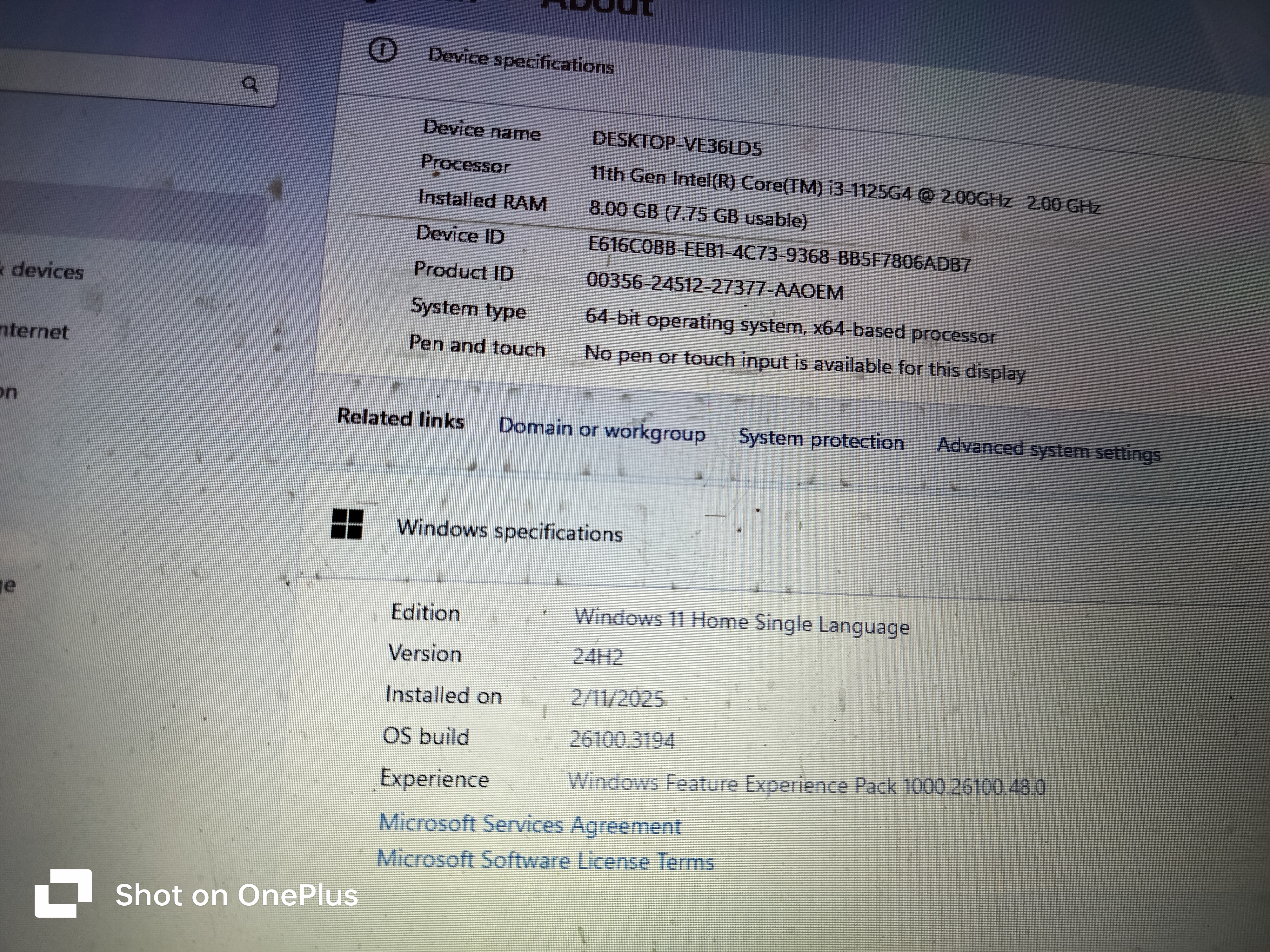This screenshot has width=1270, height=952.
Task: Click the search magnifier icon
Action: pyautogui.click(x=250, y=85)
